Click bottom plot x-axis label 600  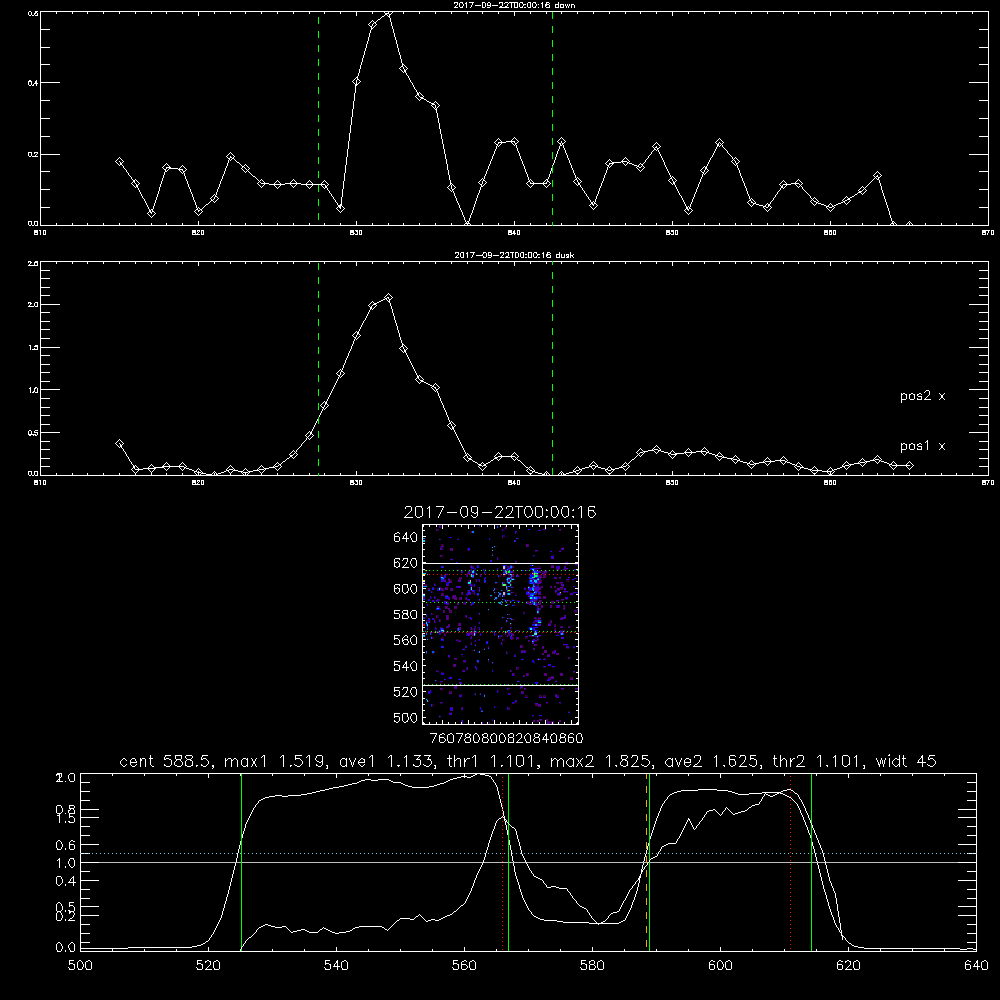[x=720, y=966]
